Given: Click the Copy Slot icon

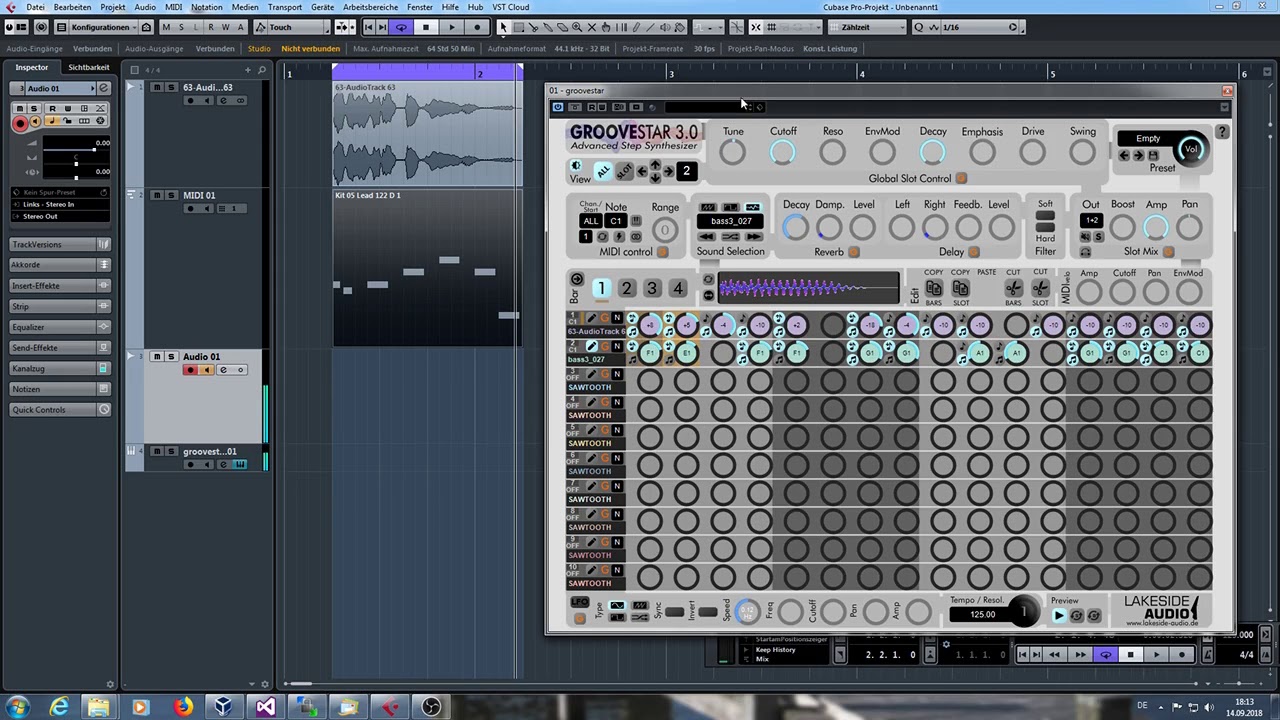Looking at the screenshot, I should point(960,288).
